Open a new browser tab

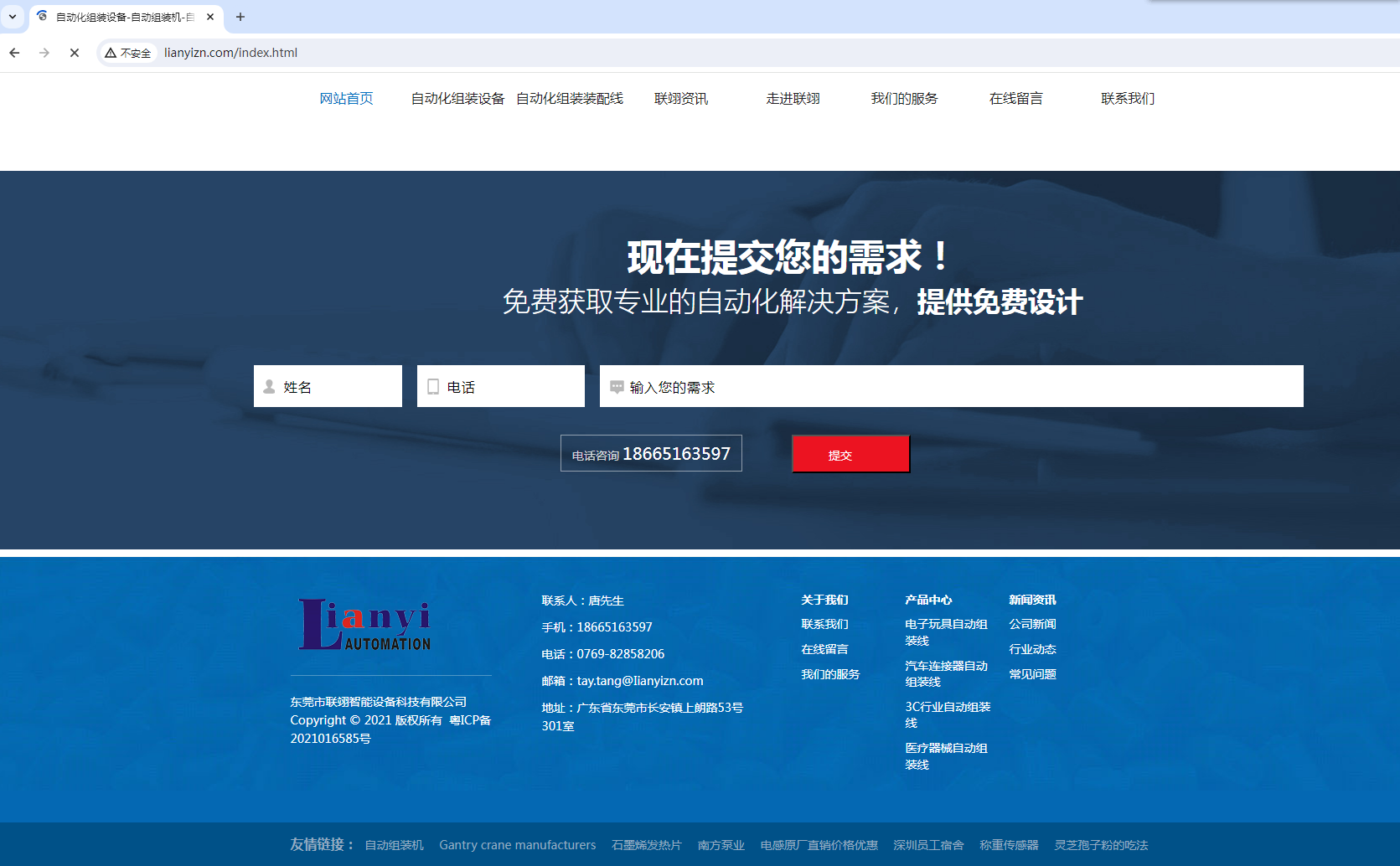click(240, 17)
